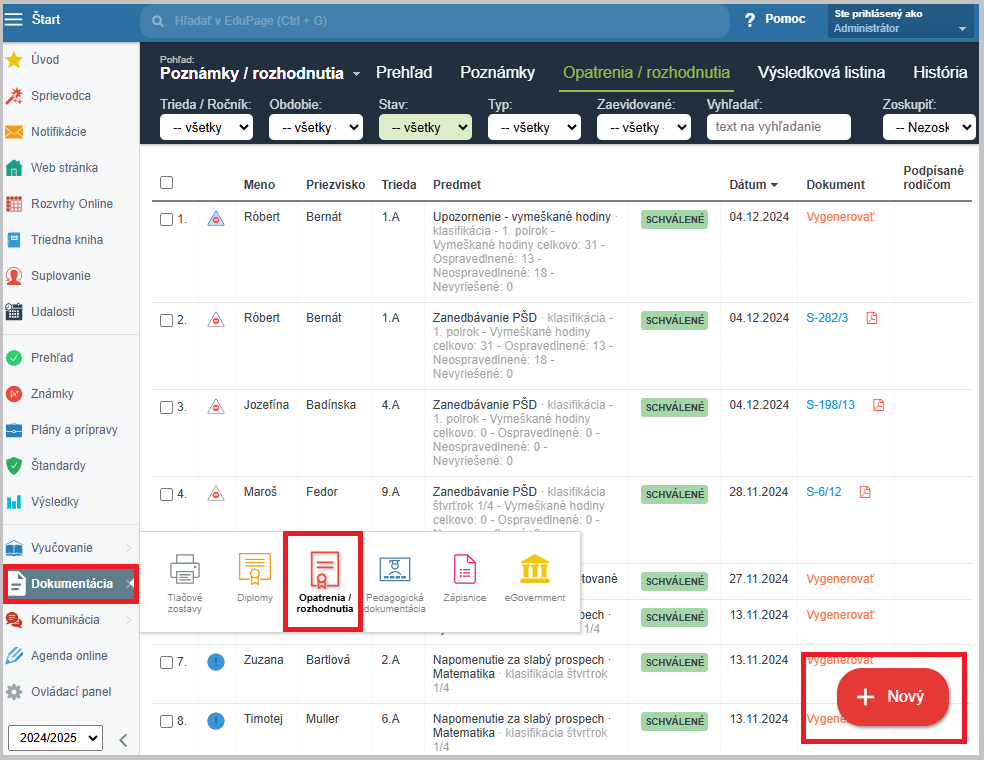Viewport: 984px width, 760px height.
Task: Open Plány a prípravy briefcase icon
Action: pyautogui.click(x=14, y=430)
